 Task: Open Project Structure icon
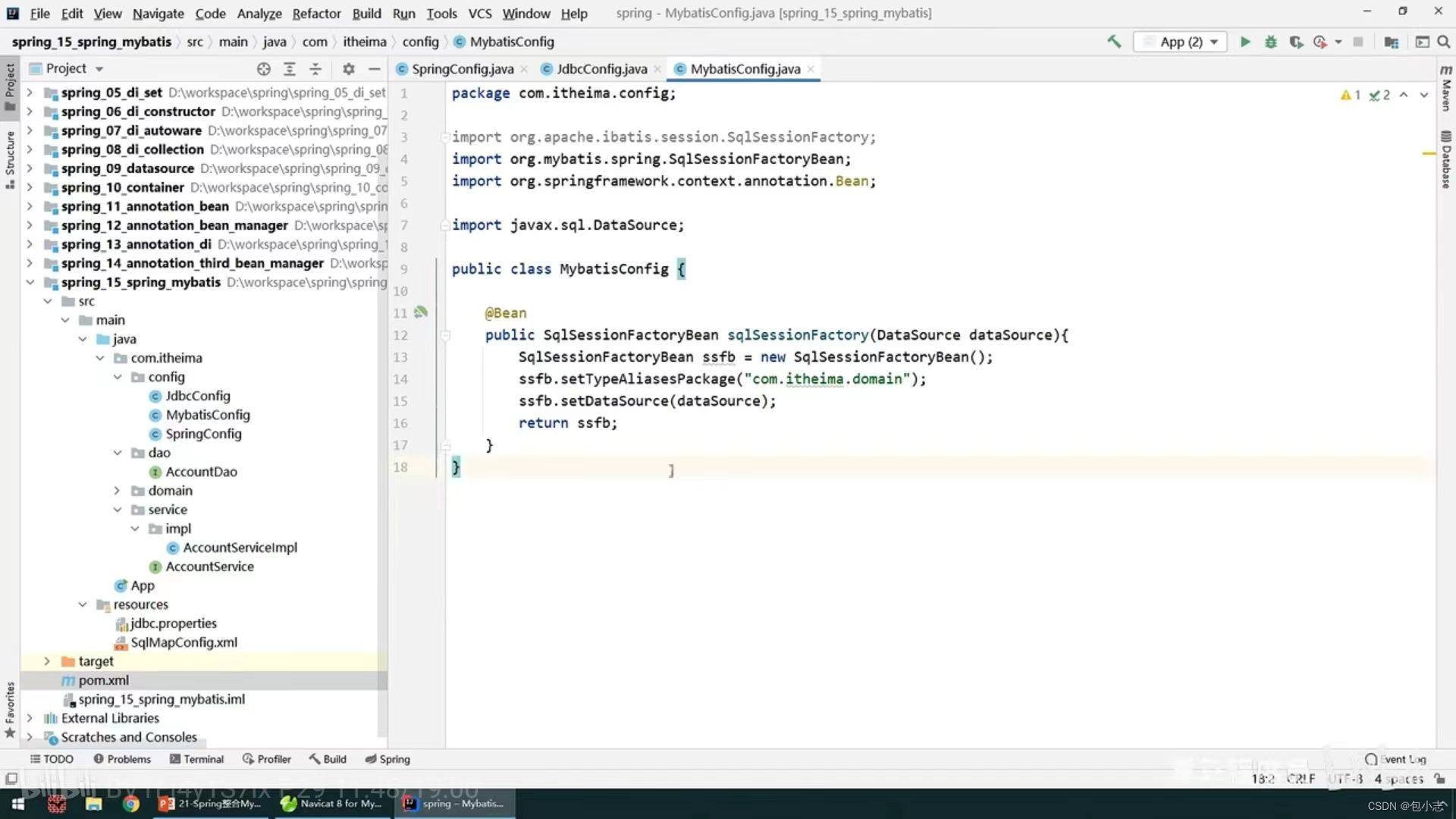[x=1391, y=42]
